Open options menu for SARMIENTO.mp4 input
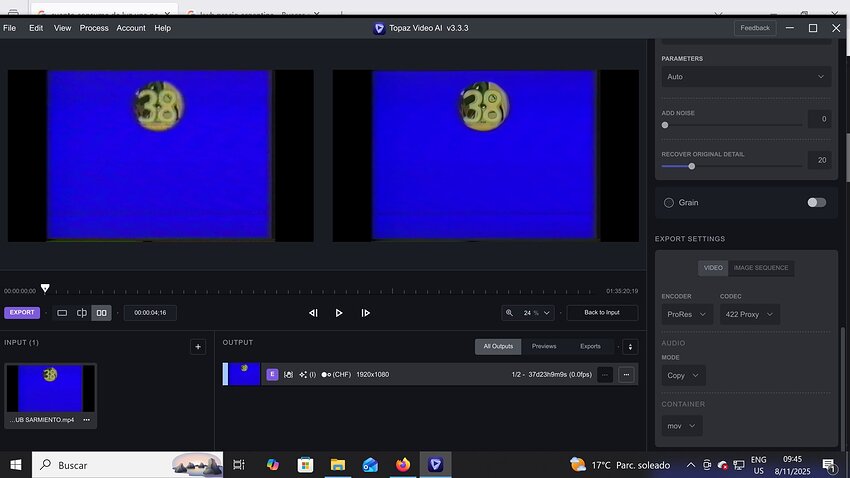 87,420
